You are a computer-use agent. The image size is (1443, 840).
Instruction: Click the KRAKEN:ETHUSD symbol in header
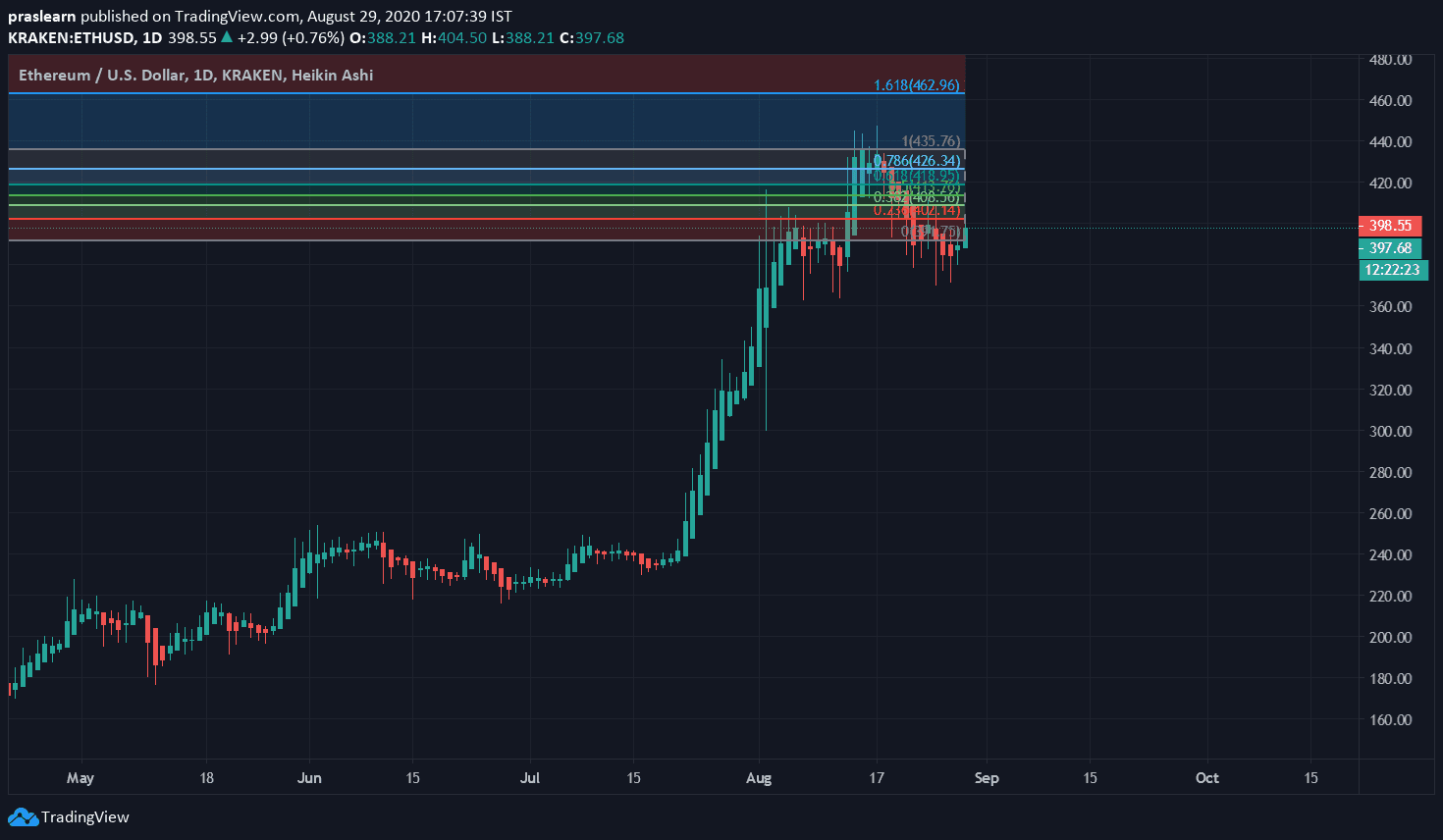[71, 37]
